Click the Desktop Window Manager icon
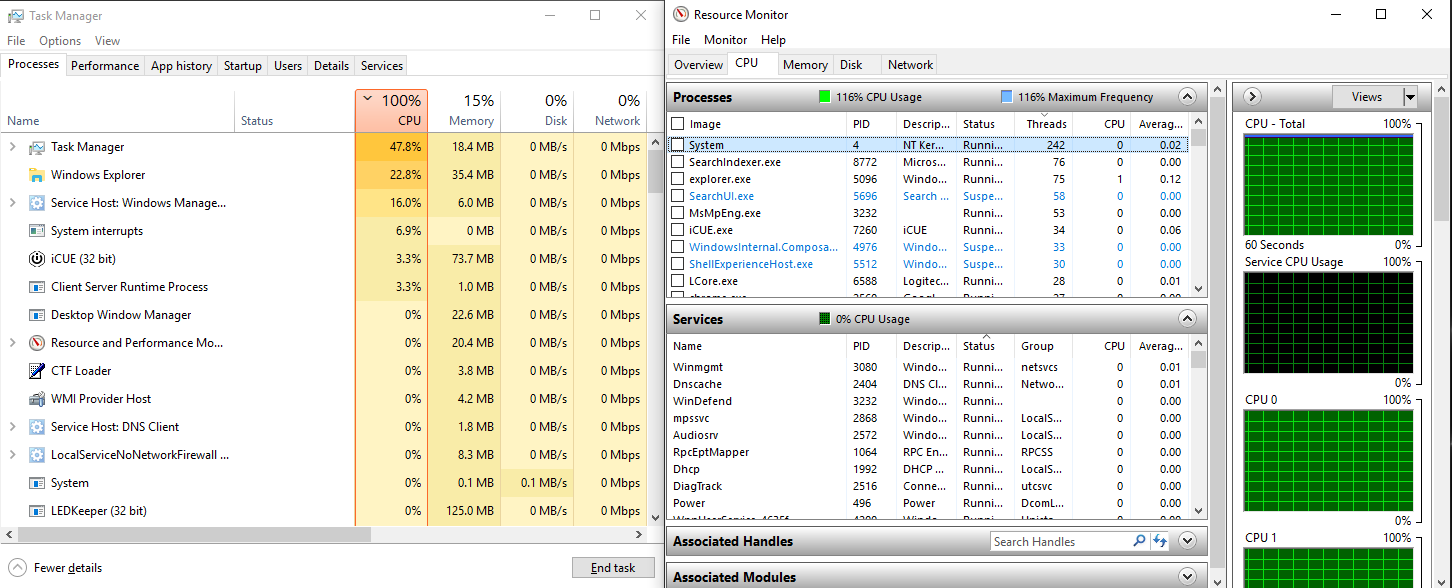 click(37, 315)
